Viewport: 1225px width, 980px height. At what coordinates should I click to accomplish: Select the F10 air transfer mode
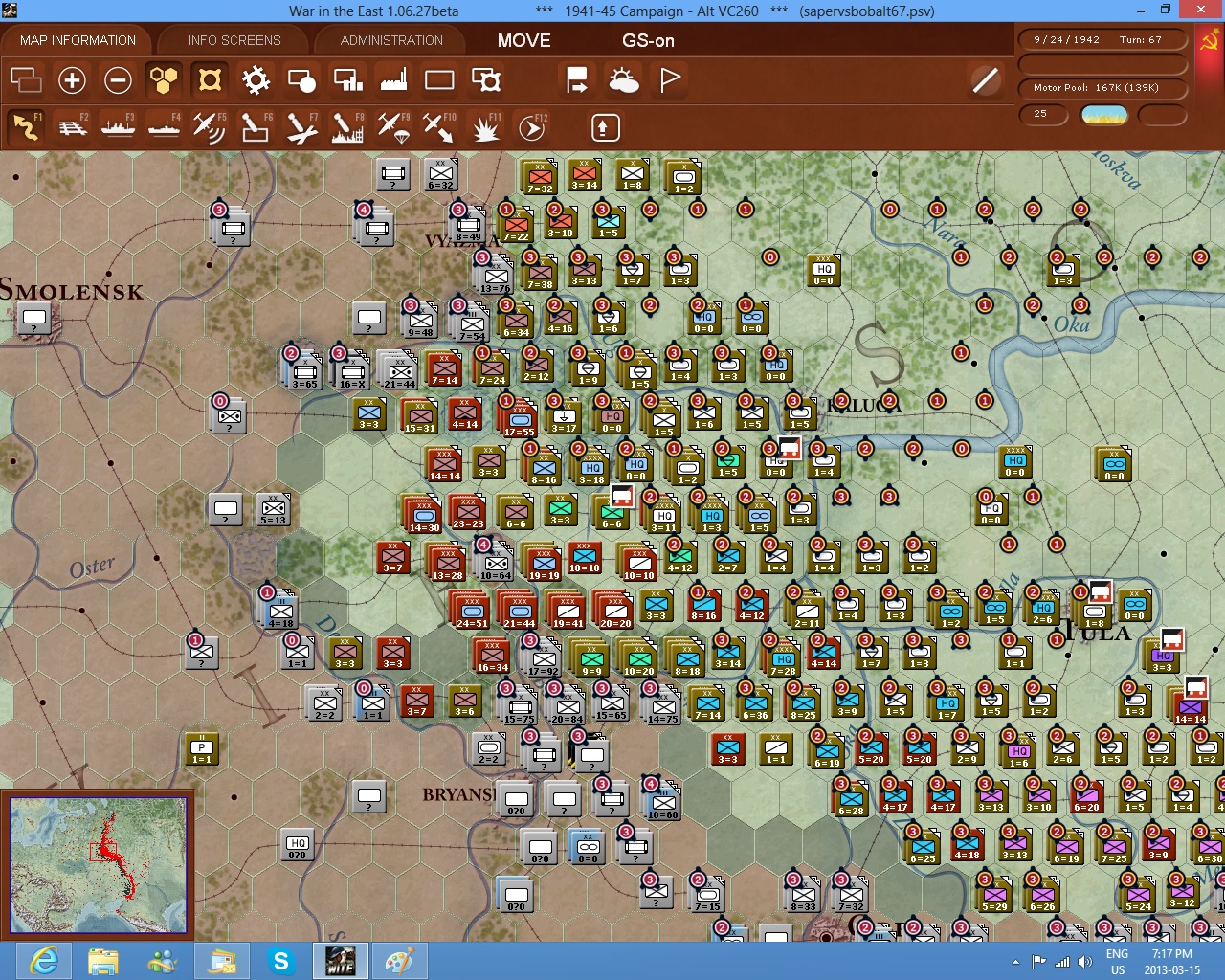439,127
